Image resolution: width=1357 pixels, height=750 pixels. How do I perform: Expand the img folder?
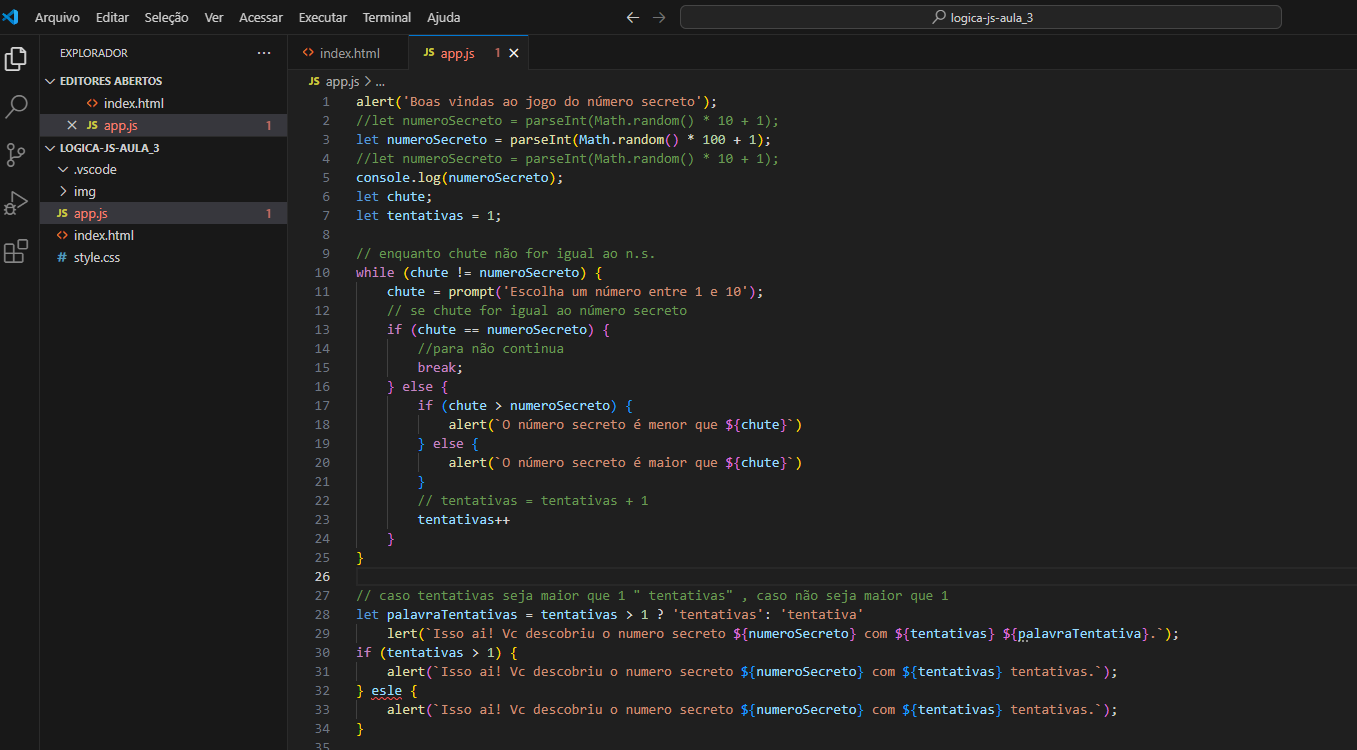click(64, 191)
